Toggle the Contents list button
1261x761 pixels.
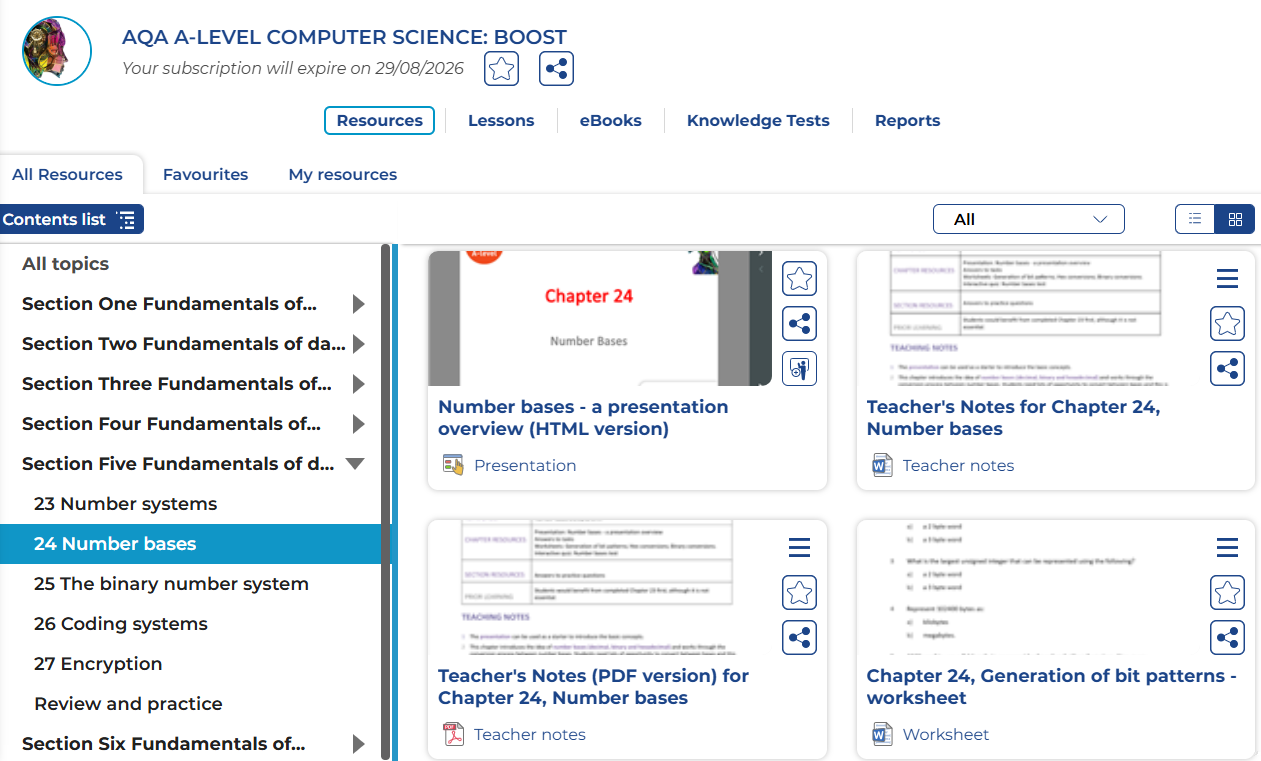coord(71,219)
